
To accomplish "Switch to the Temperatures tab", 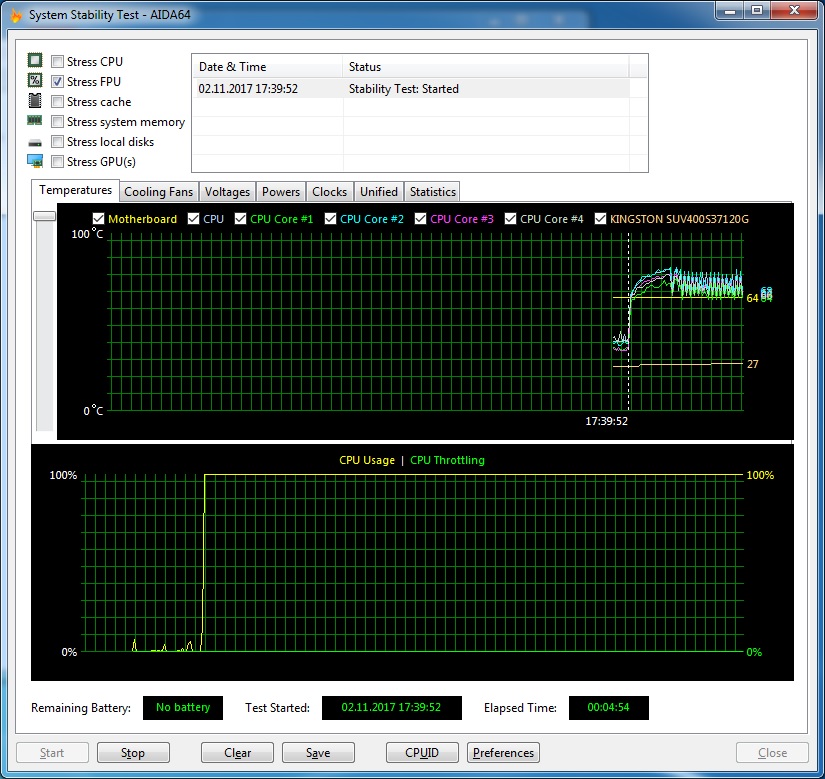I will [x=75, y=190].
